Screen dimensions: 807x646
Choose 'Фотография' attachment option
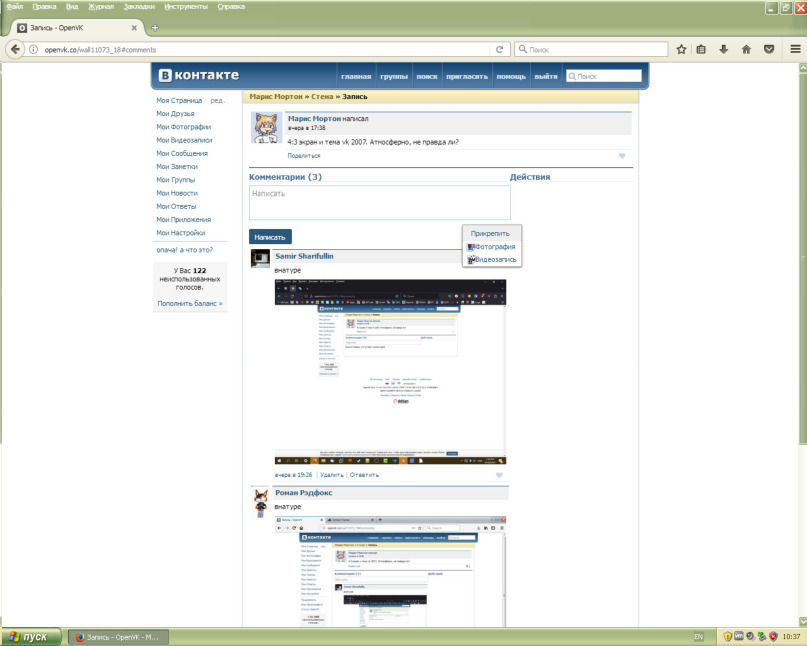[x=491, y=247]
